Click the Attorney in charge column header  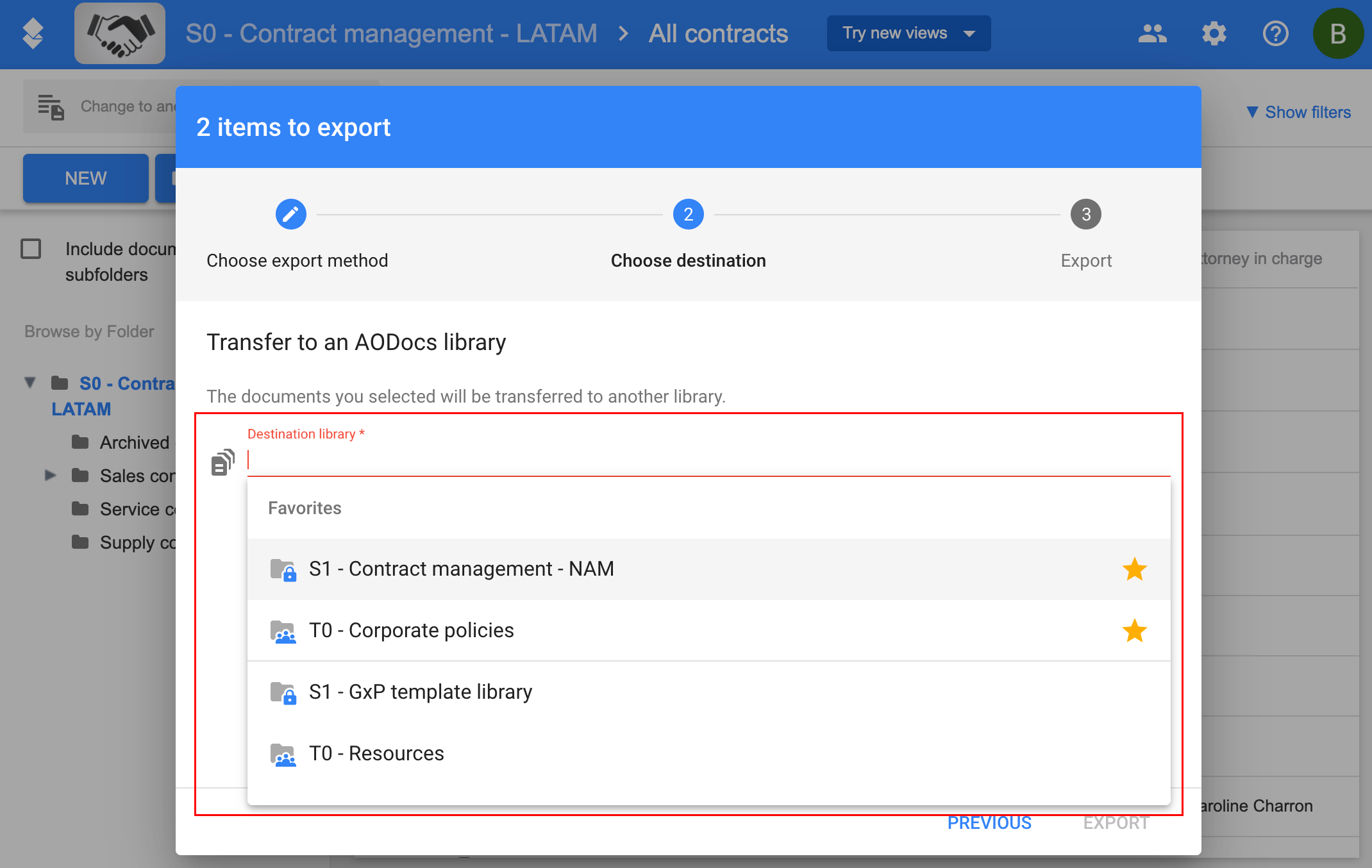tap(1260, 258)
